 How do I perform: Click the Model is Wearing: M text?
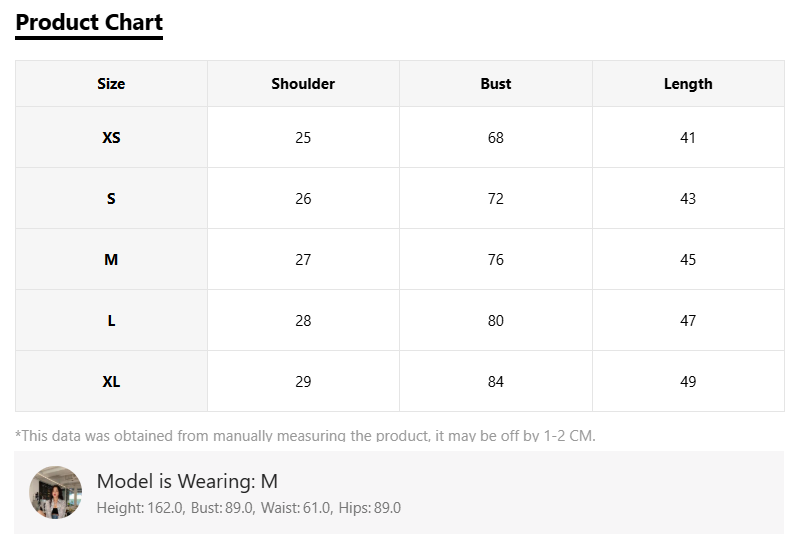pyautogui.click(x=187, y=481)
